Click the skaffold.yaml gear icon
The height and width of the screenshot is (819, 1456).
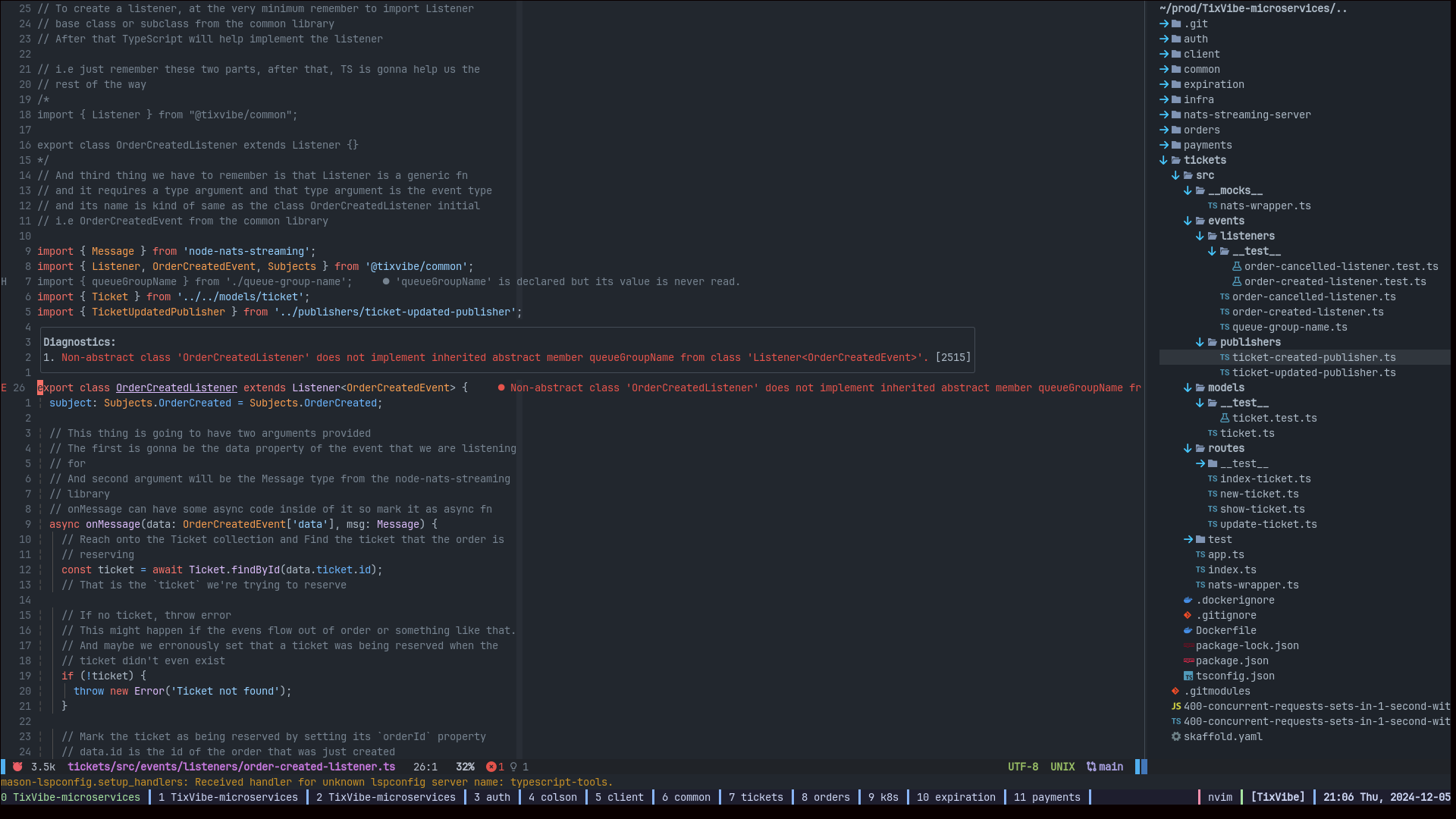coord(1176,736)
